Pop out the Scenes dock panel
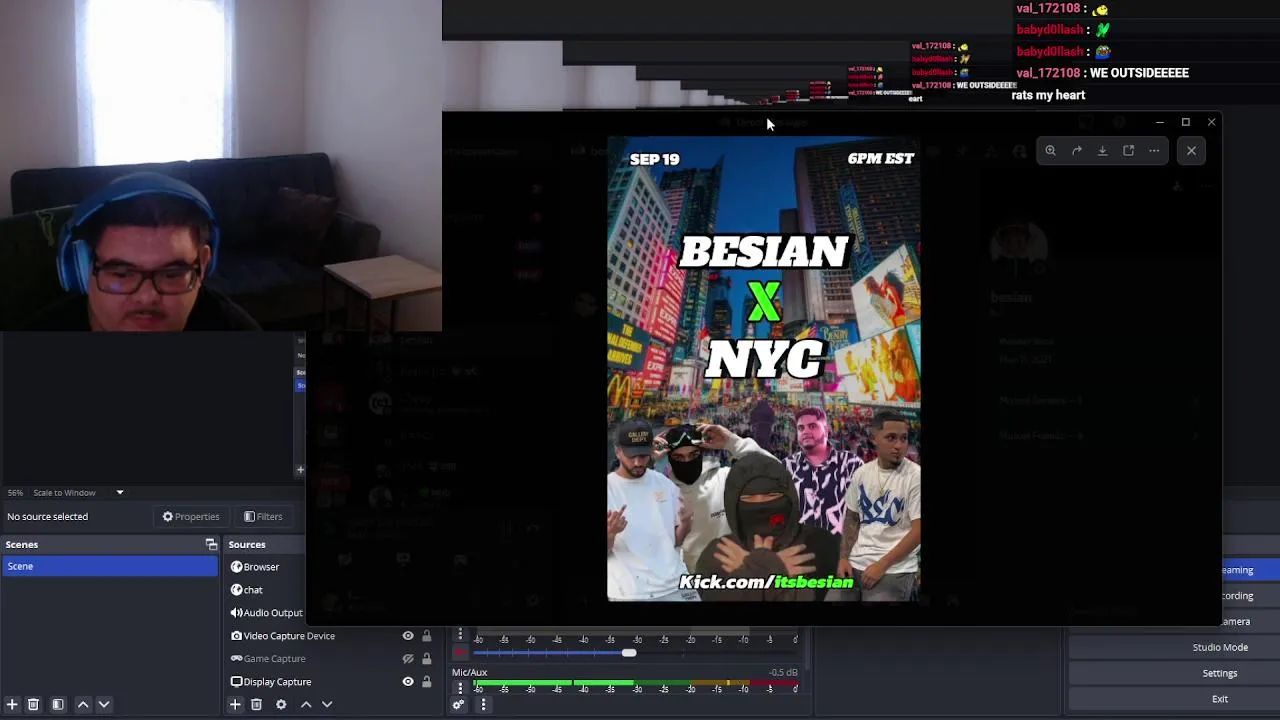Screen dimensions: 1280x720 [x=211, y=545]
